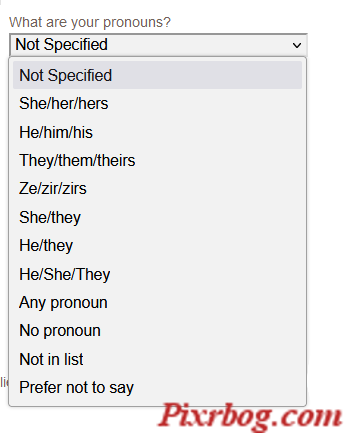Choose Ze/zir/zirs from dropdown

click(x=157, y=189)
